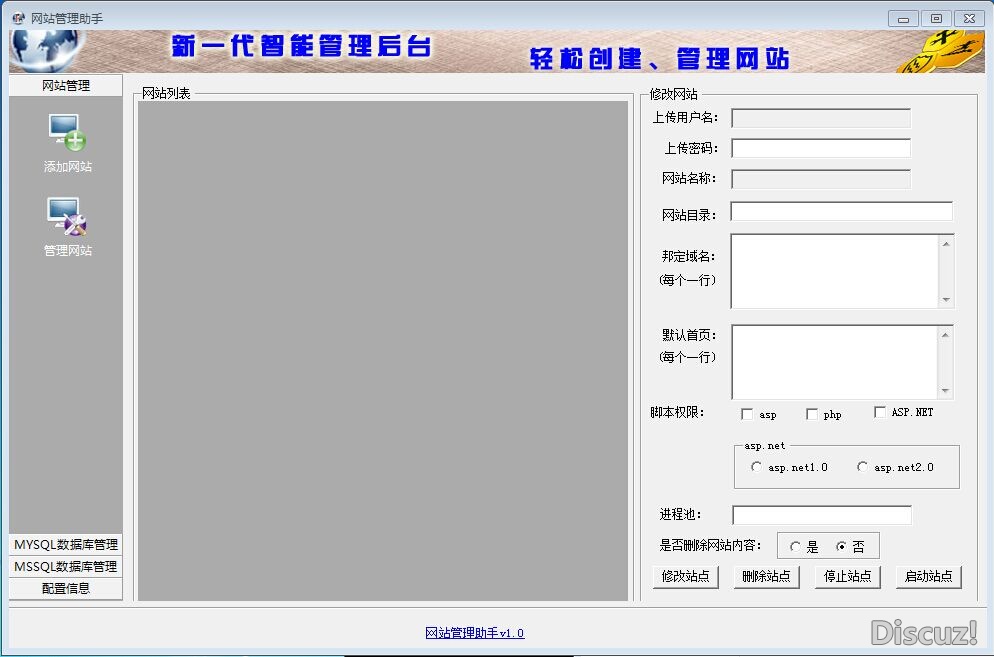Select 是 to delete website content
Screen dimensions: 994x657
[796, 547]
